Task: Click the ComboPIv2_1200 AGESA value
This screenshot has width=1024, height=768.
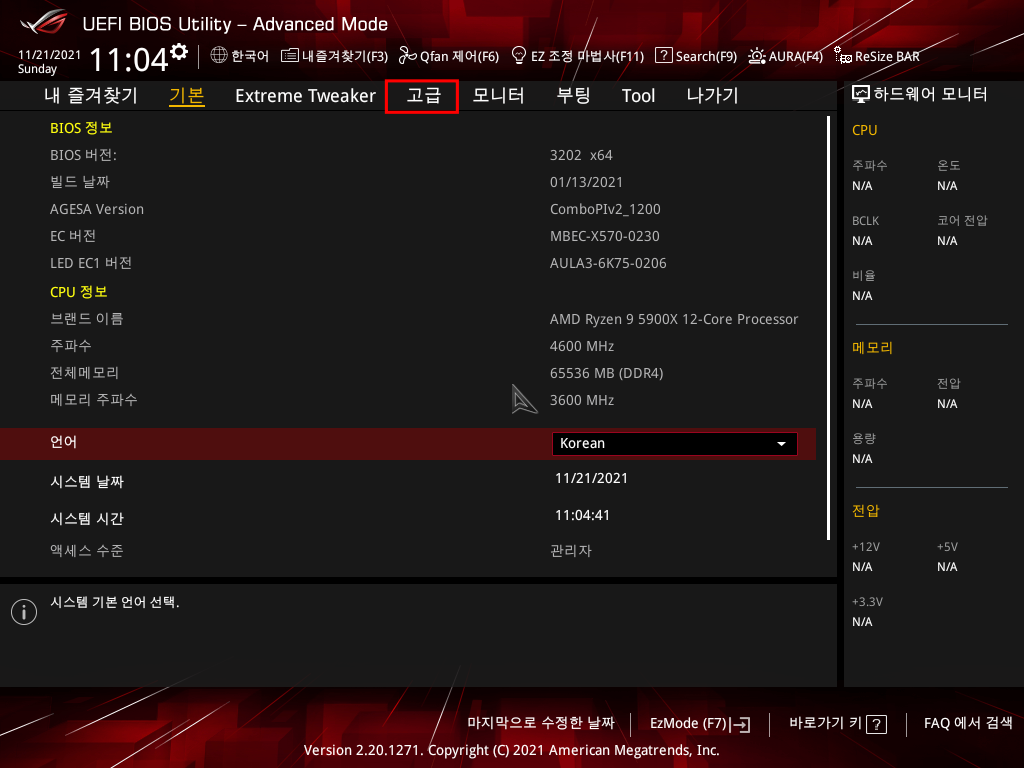Action: coord(605,209)
